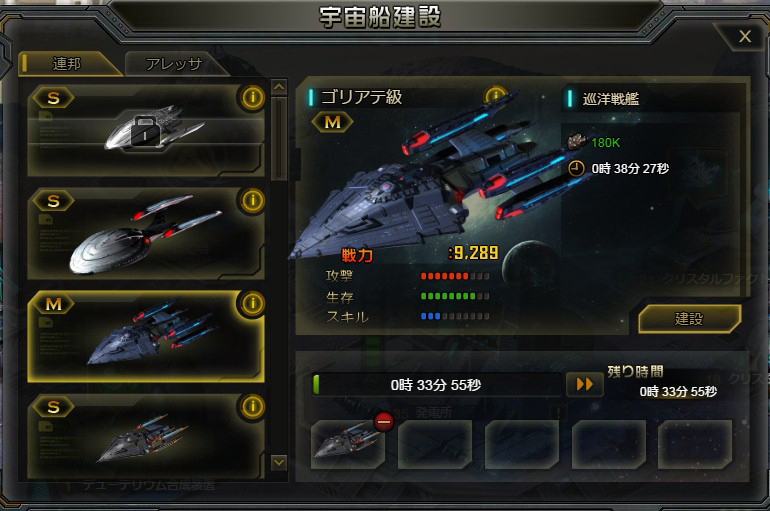This screenshot has width=770, height=511.
Task: Click the 建設 build button
Action: pos(689,319)
